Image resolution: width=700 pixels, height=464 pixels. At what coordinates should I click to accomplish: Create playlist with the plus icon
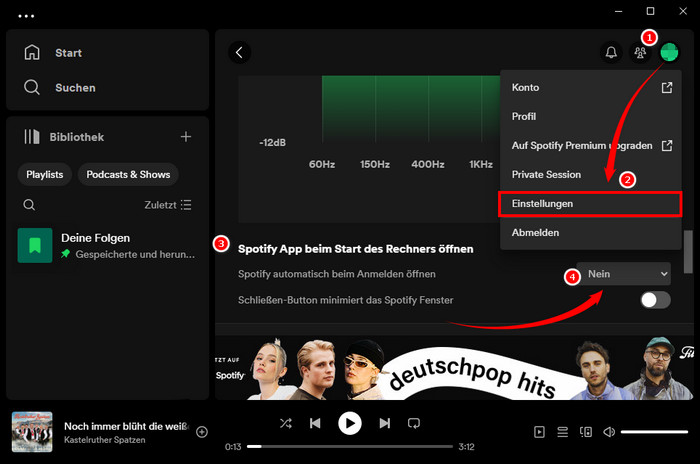click(x=186, y=137)
